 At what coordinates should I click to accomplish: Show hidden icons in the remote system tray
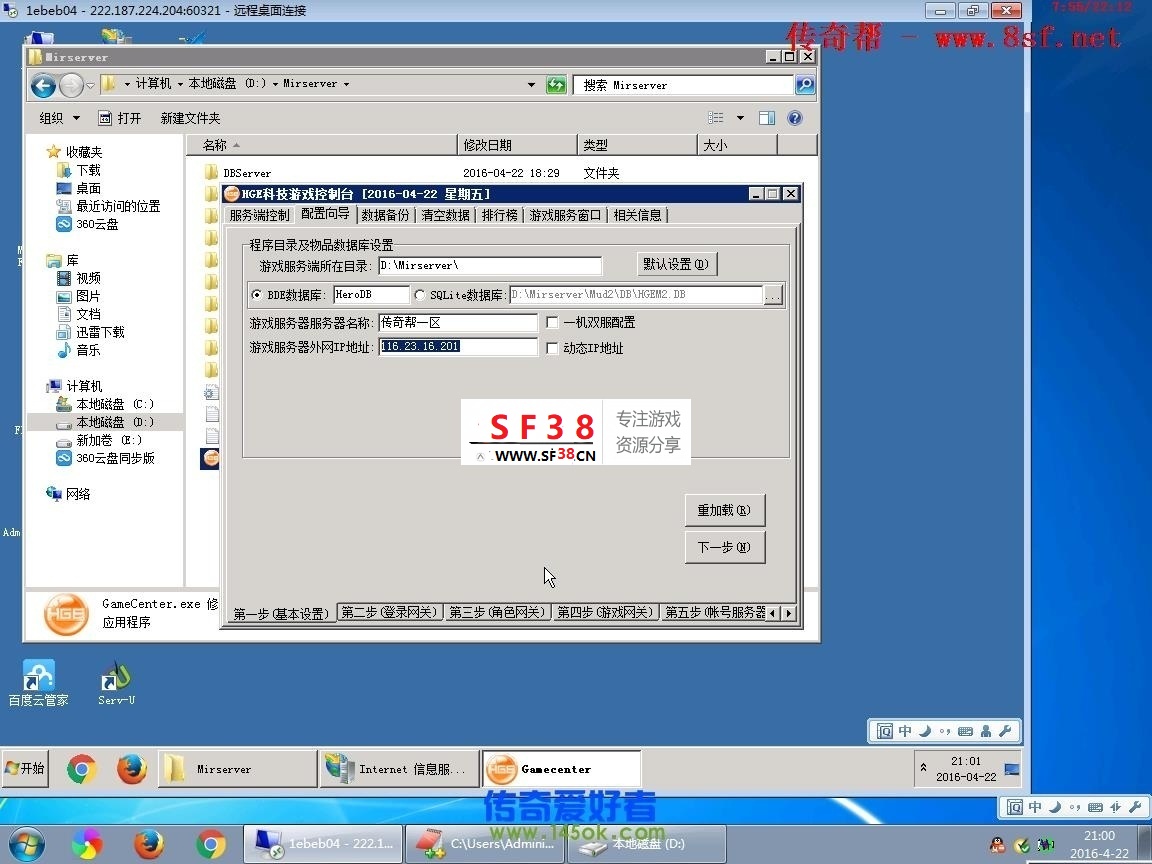(924, 768)
